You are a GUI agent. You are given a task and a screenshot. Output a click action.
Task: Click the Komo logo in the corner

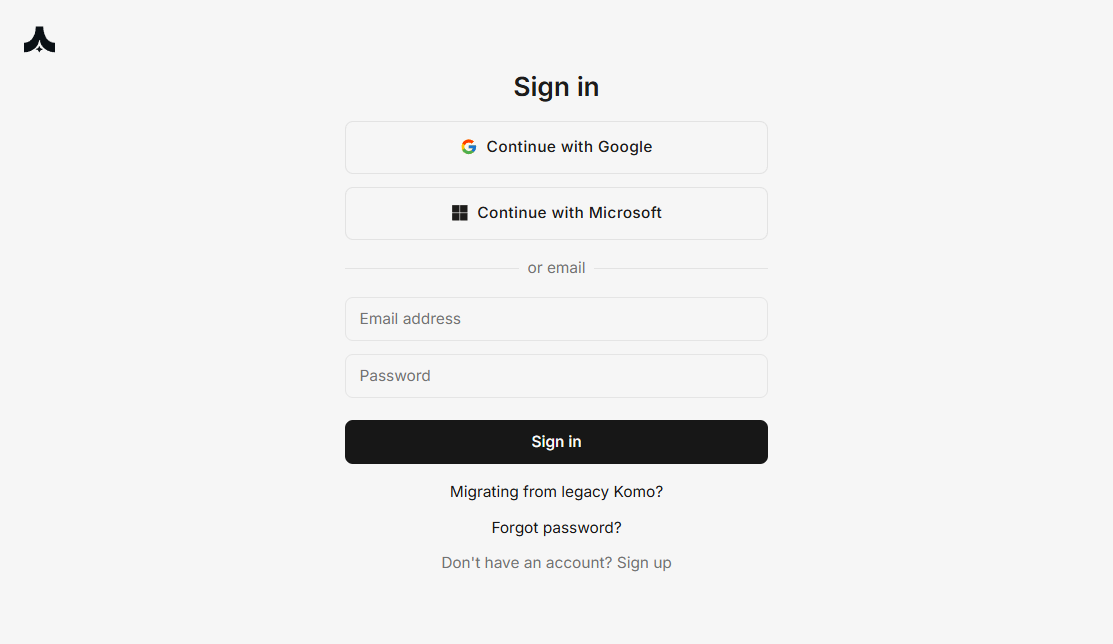coord(39,40)
